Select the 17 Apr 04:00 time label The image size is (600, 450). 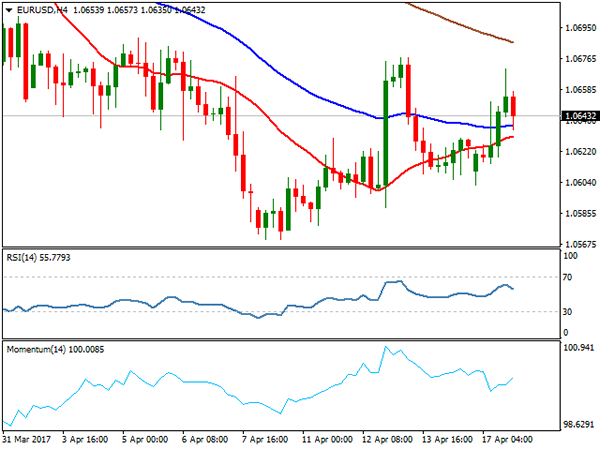pyautogui.click(x=507, y=439)
